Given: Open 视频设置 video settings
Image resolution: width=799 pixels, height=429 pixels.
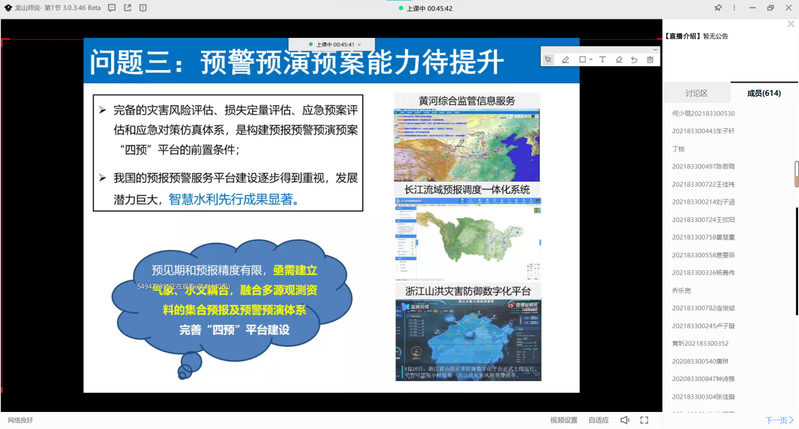Looking at the screenshot, I should point(564,420).
